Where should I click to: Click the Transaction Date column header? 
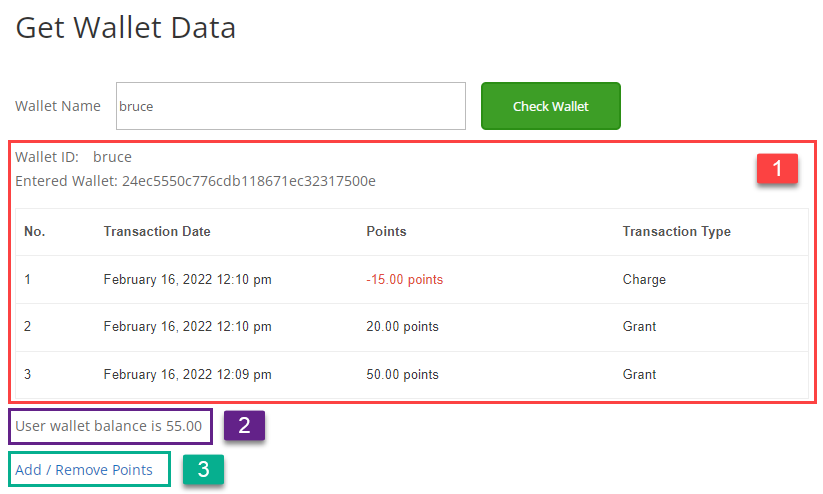[157, 232]
